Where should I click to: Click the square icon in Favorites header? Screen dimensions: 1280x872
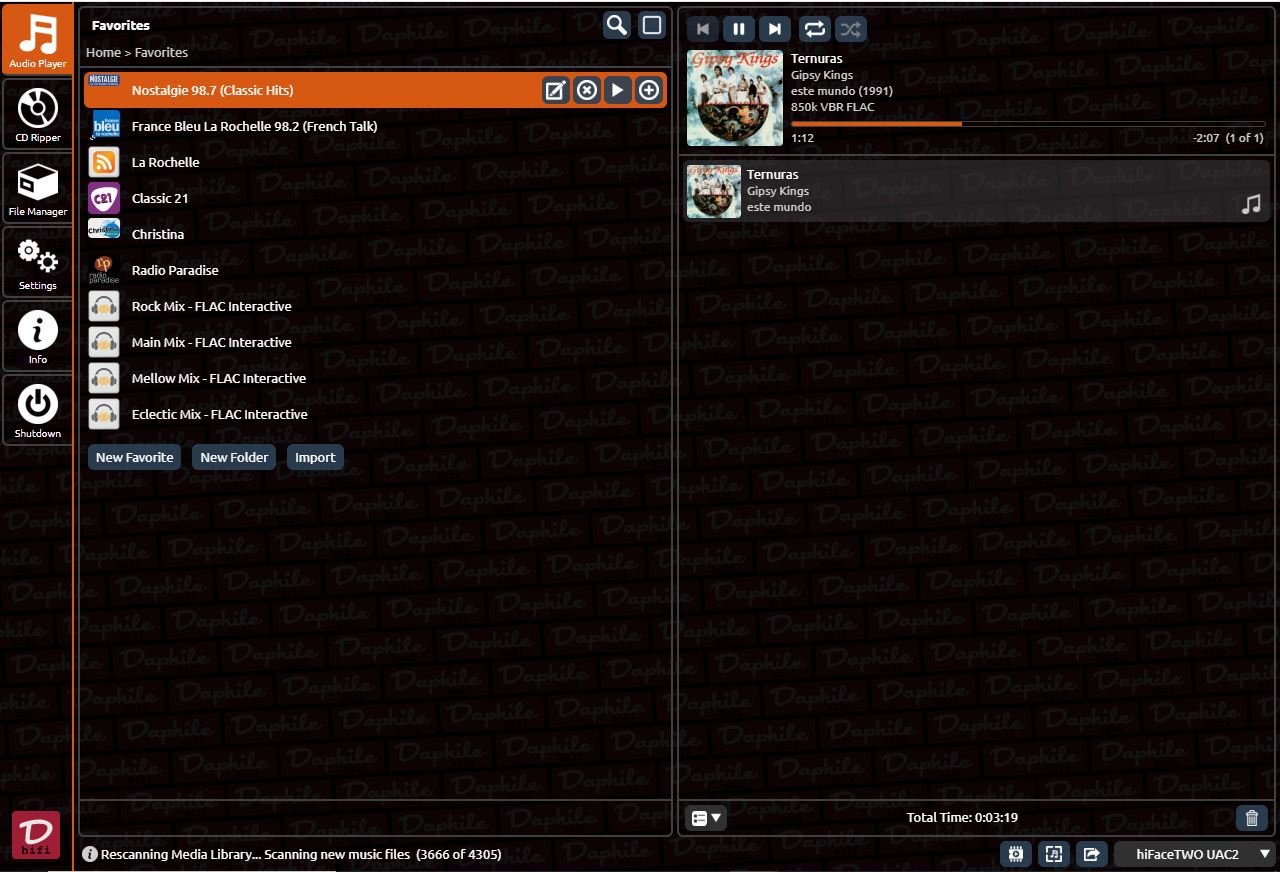tap(652, 25)
